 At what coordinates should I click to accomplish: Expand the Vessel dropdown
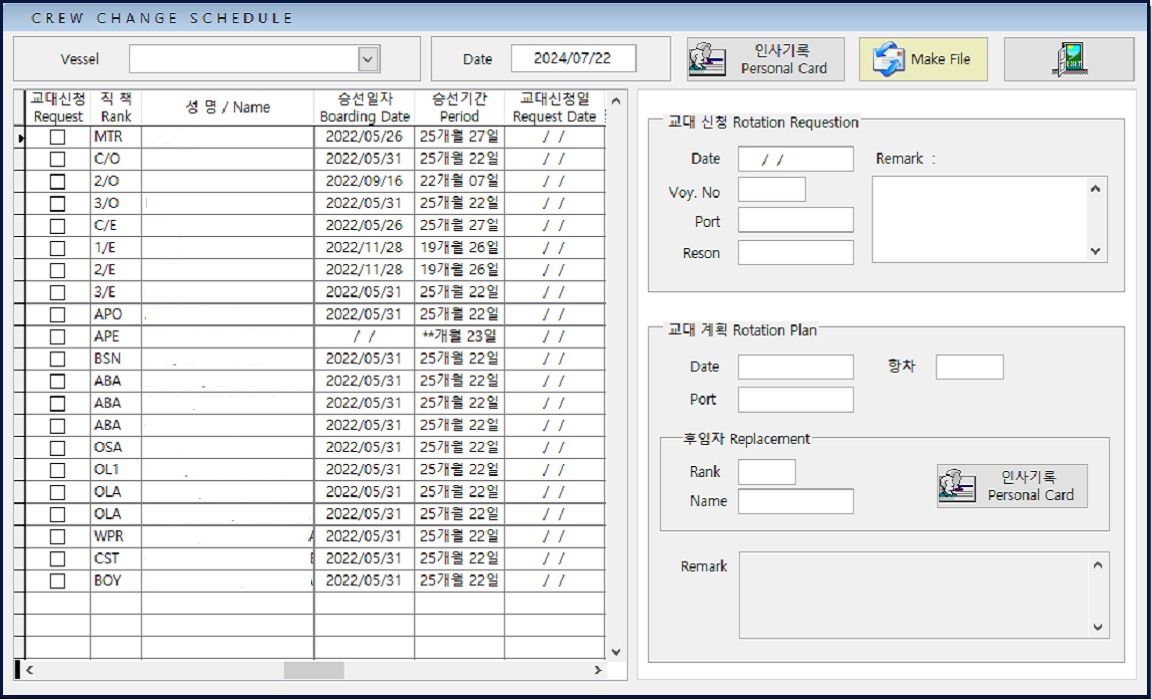[x=368, y=59]
